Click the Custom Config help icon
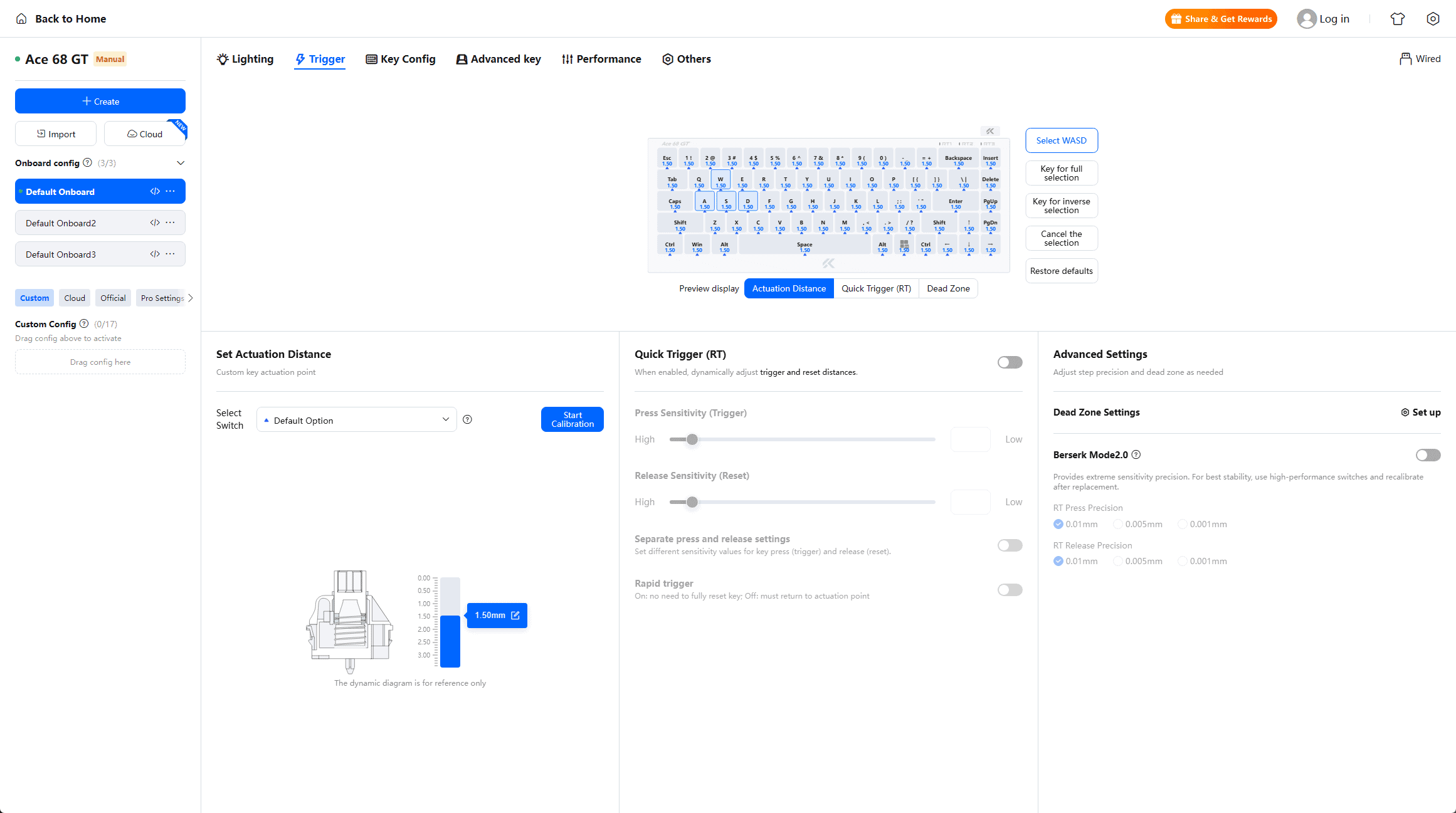1456x813 pixels. point(84,324)
